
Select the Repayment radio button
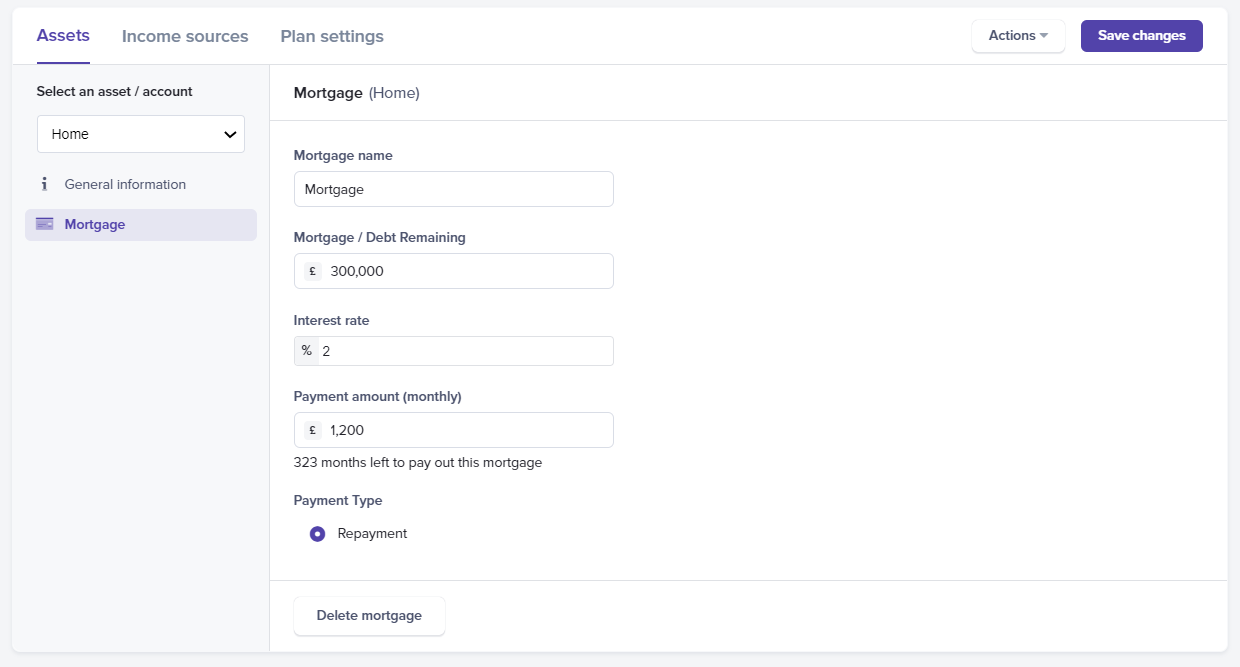coord(317,534)
